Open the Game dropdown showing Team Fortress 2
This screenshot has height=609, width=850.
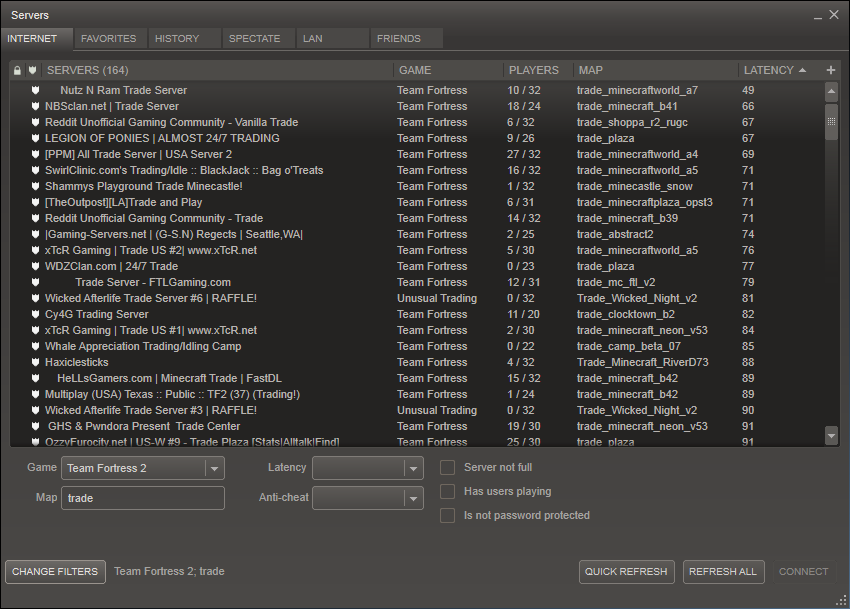point(143,468)
